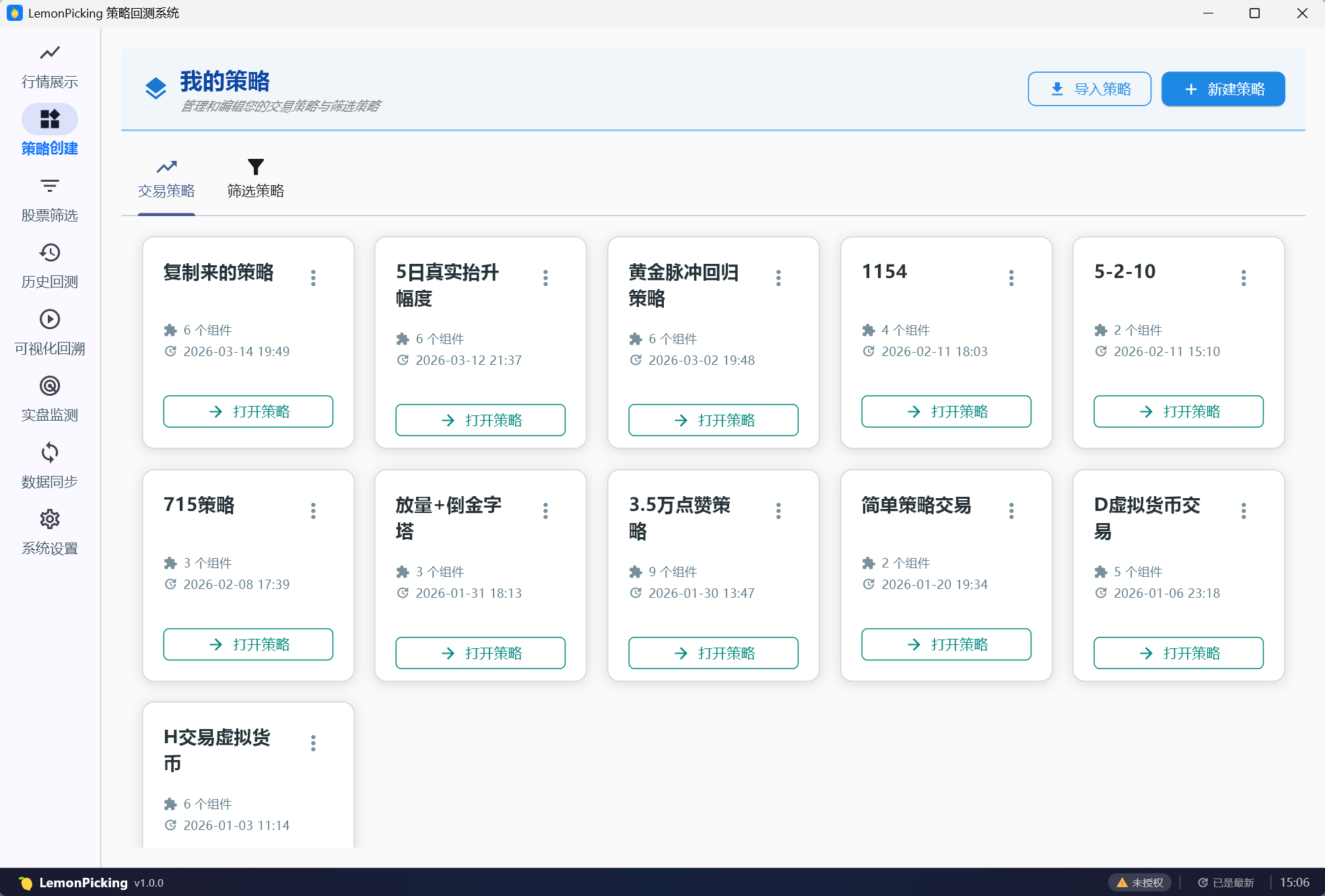
Task: Select the 策略创建 sidebar icon
Action: 49,132
